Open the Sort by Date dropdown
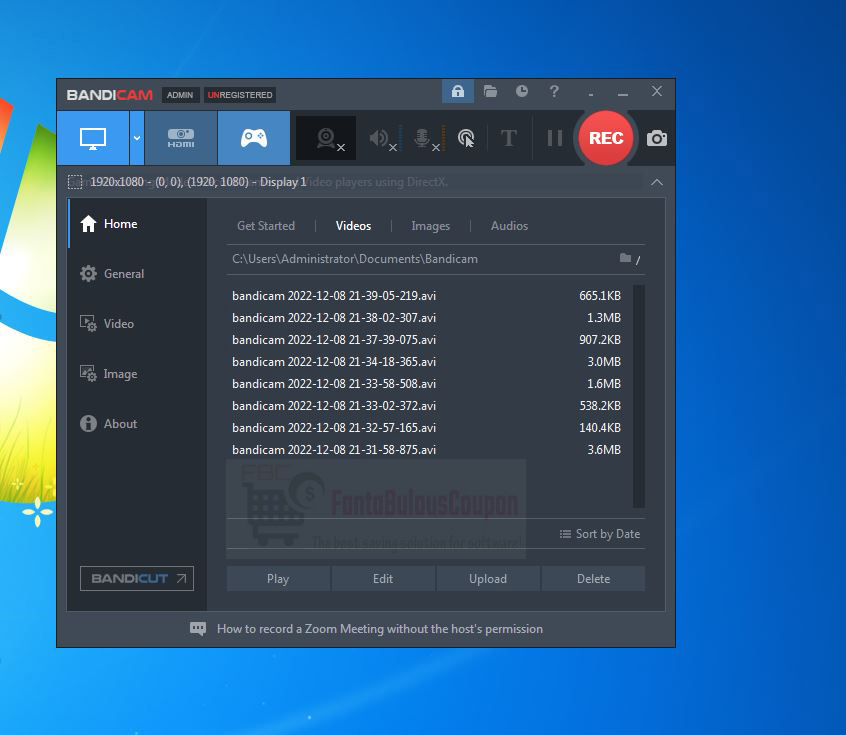The image size is (846, 735). pyautogui.click(x=600, y=534)
